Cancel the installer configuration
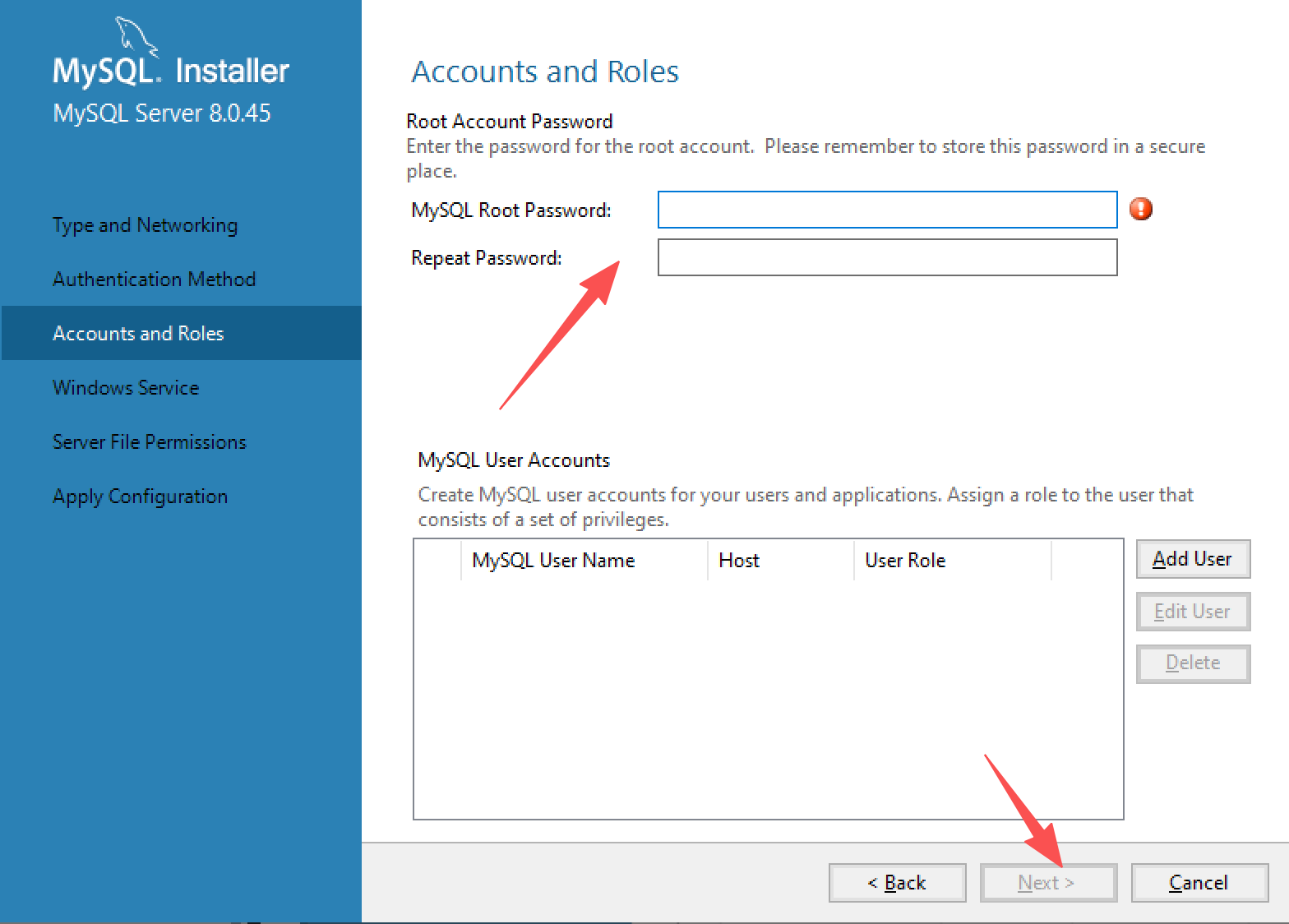 [1199, 883]
